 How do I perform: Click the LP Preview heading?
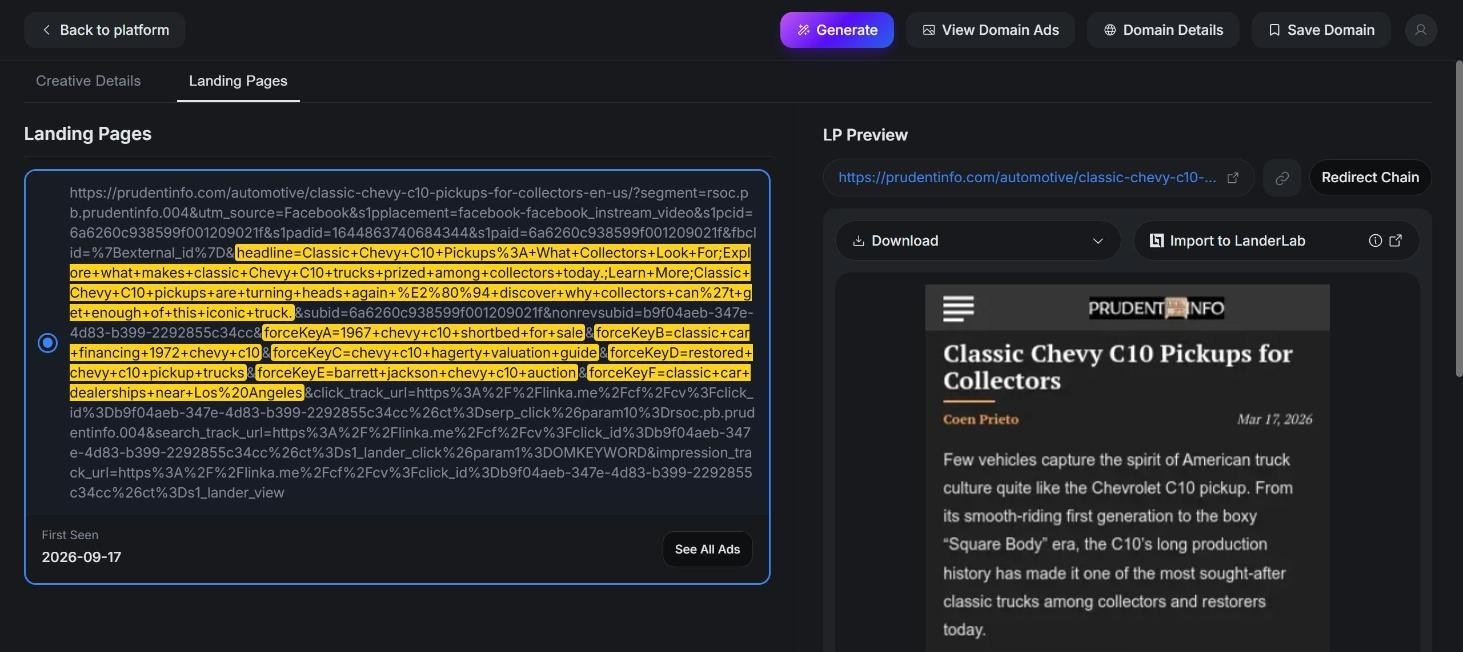(865, 135)
